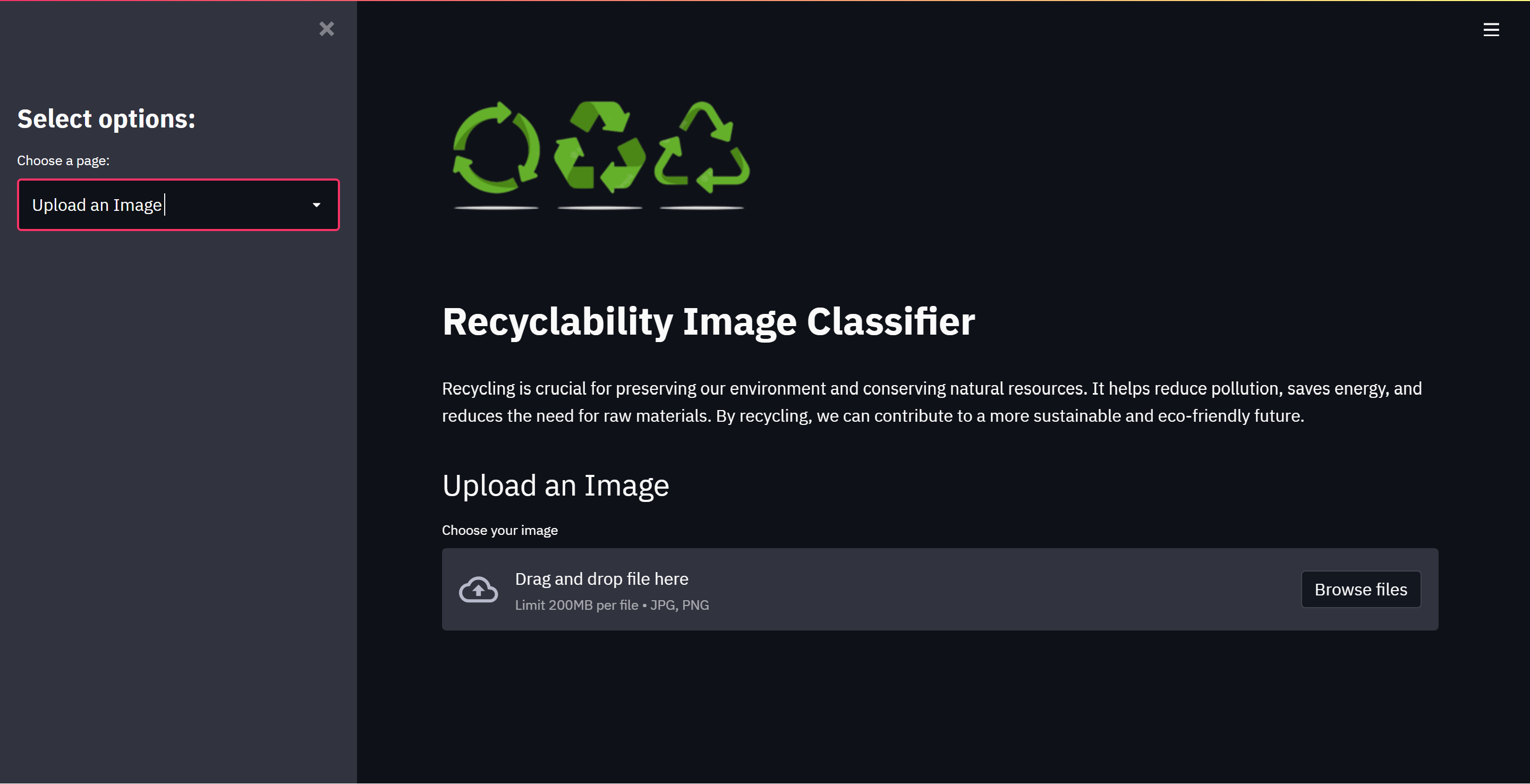This screenshot has width=1530, height=784.
Task: Click the Browse files button
Action: pos(1361,589)
